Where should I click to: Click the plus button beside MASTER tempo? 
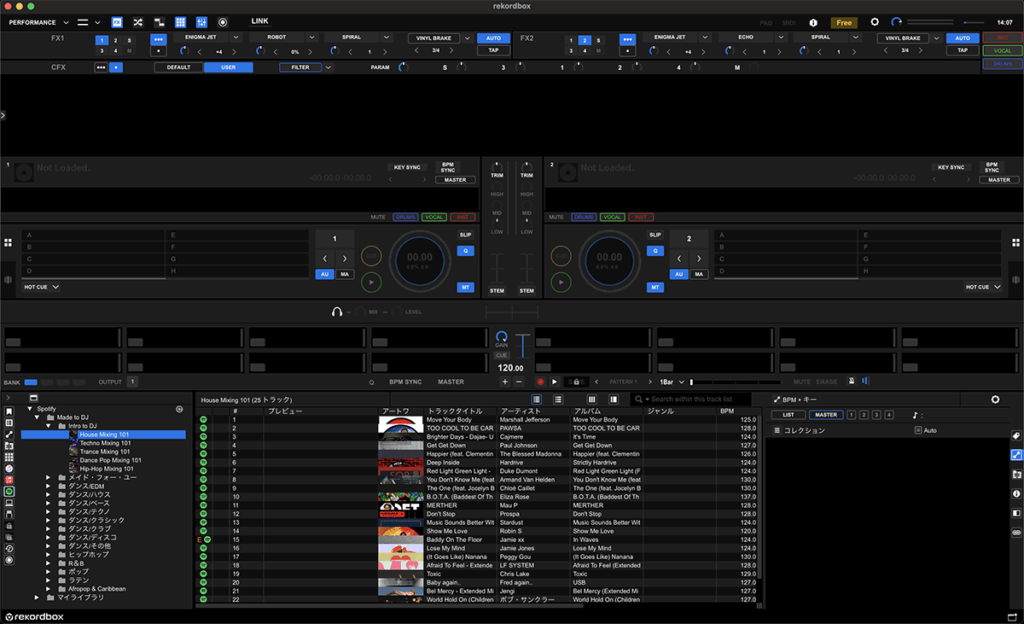coord(505,382)
